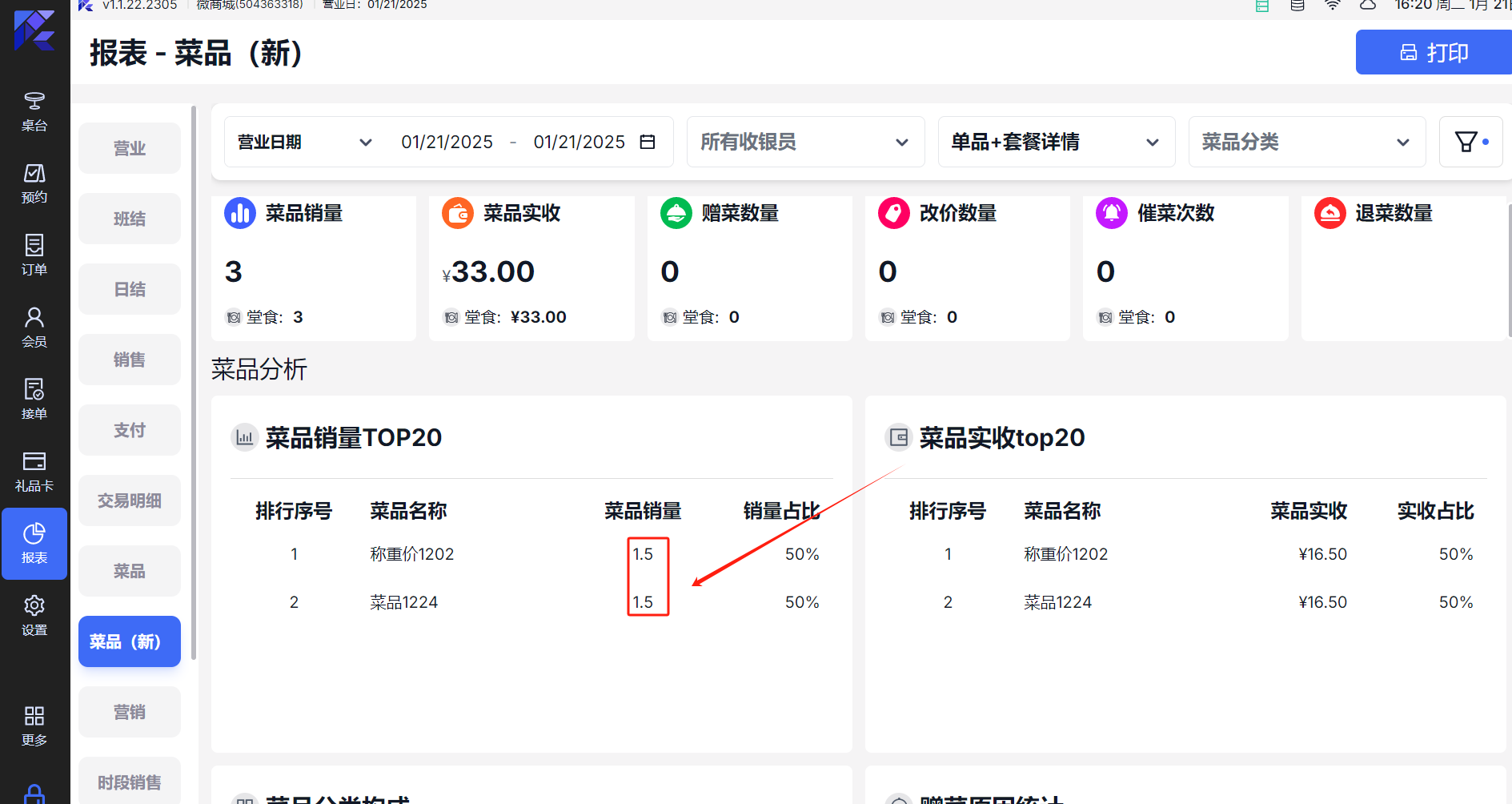Image resolution: width=1512 pixels, height=804 pixels.
Task: Open the 菜品分类 category dropdown
Action: click(x=1307, y=142)
